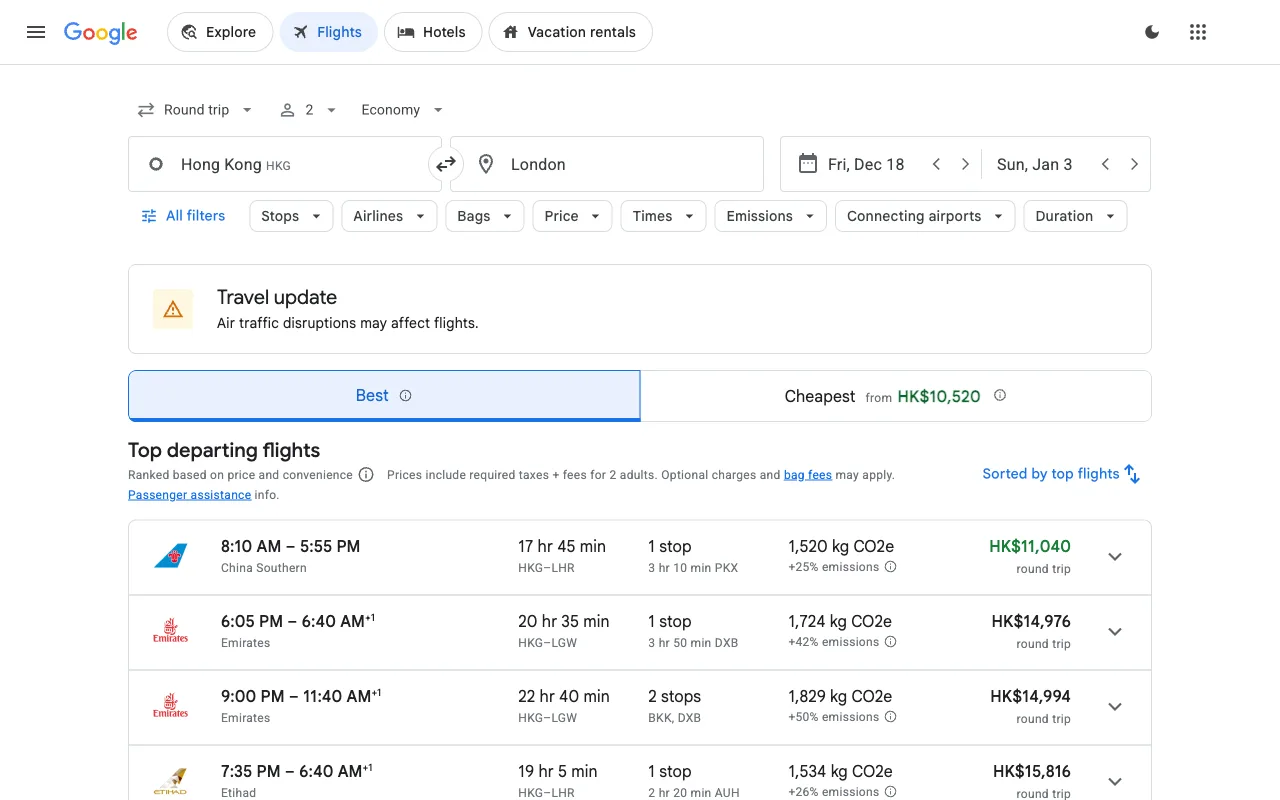
Task: Open the Round trip dropdown
Action: point(195,110)
